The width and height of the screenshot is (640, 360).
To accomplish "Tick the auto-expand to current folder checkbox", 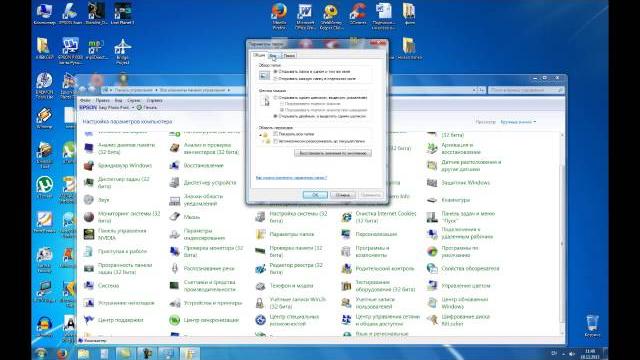I will click(x=276, y=141).
